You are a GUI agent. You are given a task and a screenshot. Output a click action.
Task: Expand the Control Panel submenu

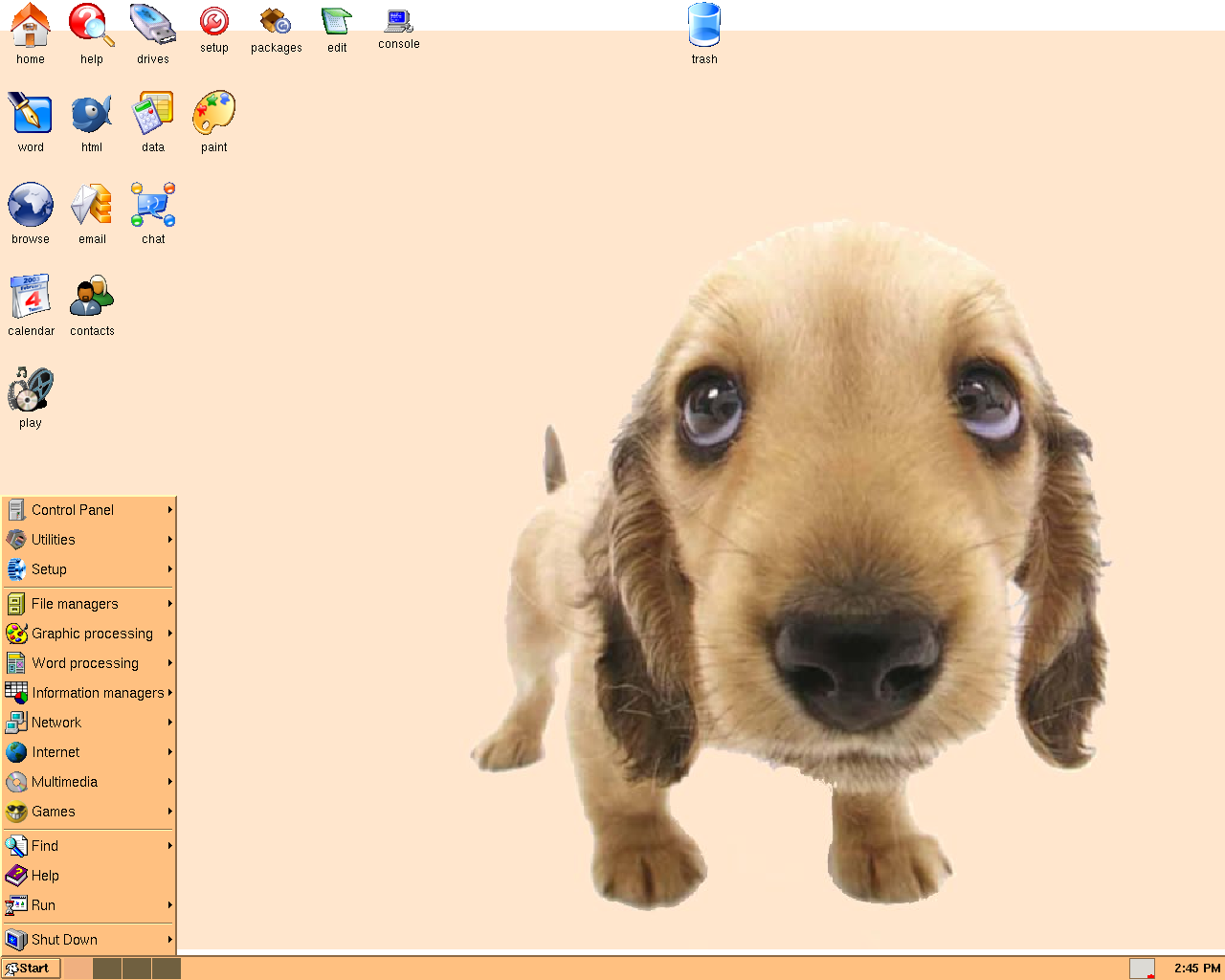pyautogui.click(x=89, y=510)
